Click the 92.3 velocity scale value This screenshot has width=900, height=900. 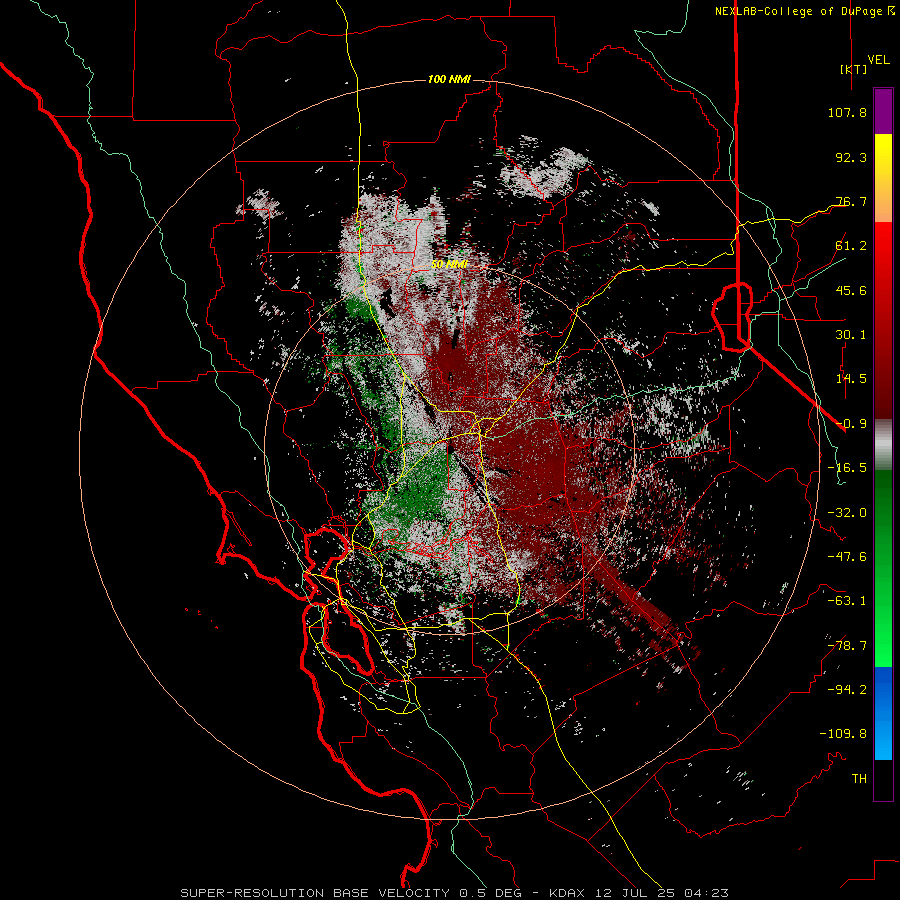coord(851,157)
